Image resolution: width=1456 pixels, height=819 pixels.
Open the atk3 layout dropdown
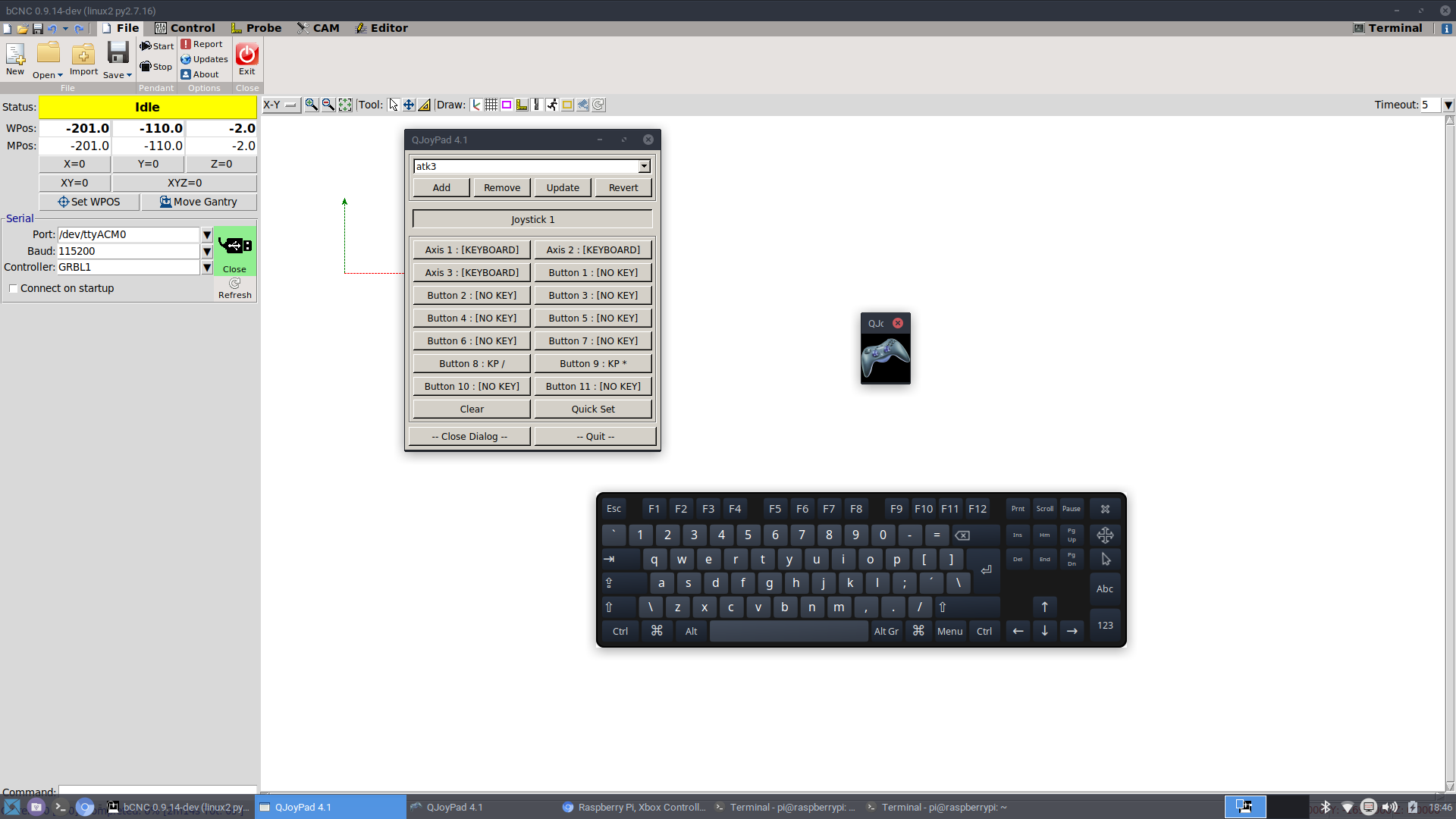pyautogui.click(x=644, y=166)
